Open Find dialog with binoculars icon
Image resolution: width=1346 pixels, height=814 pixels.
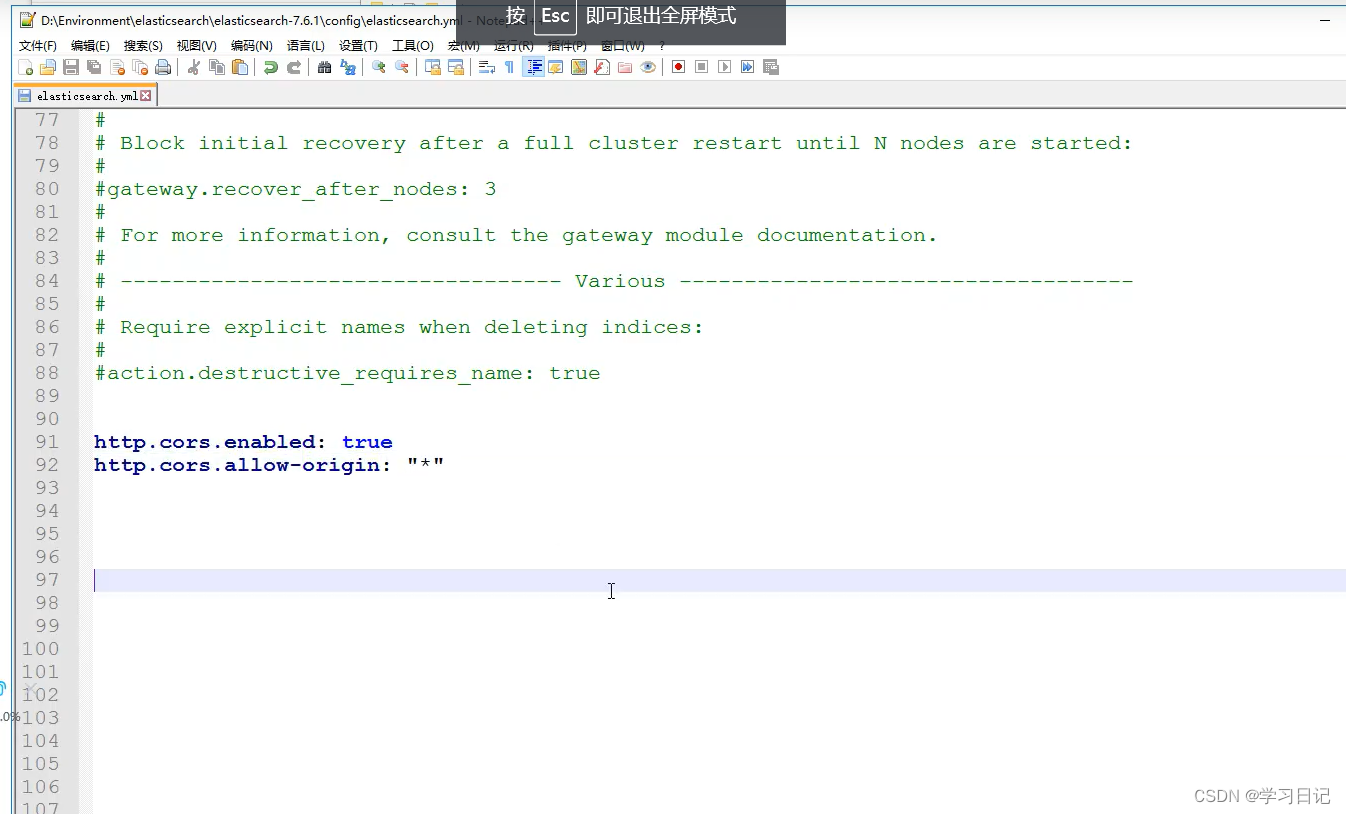324,67
